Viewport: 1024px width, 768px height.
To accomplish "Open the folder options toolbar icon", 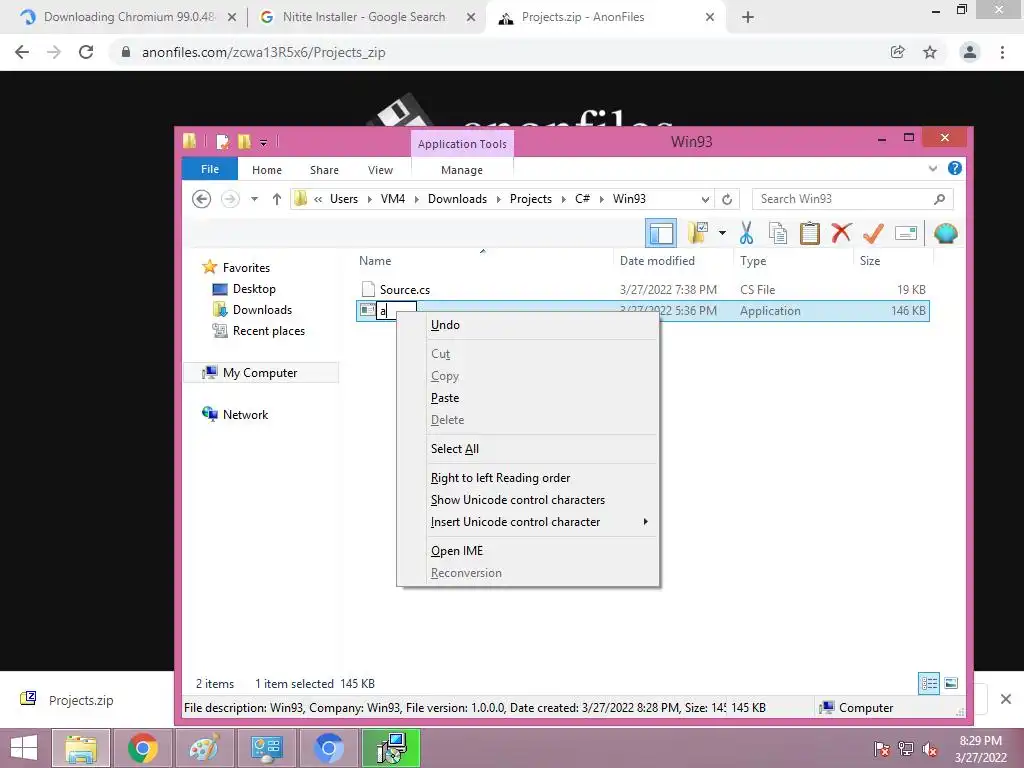I will pyautogui.click(x=697, y=233).
